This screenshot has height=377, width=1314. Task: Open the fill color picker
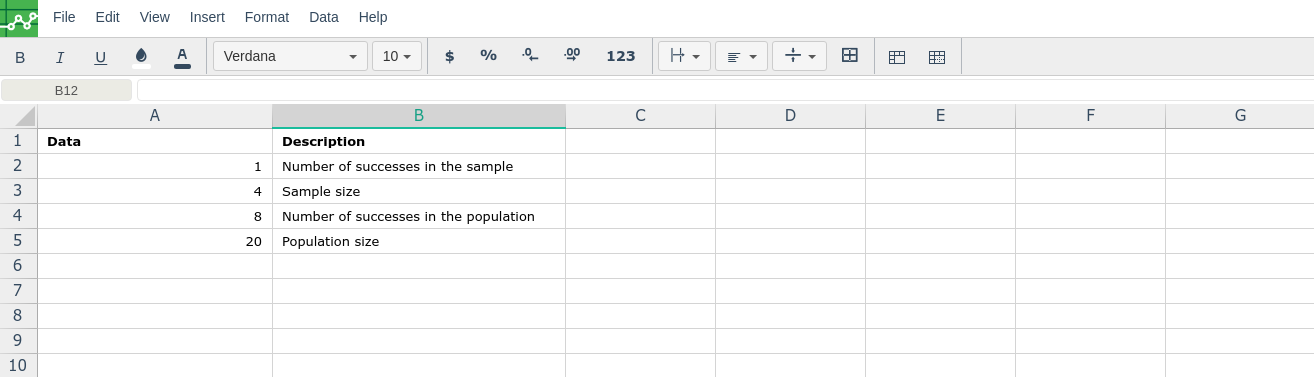(141, 56)
